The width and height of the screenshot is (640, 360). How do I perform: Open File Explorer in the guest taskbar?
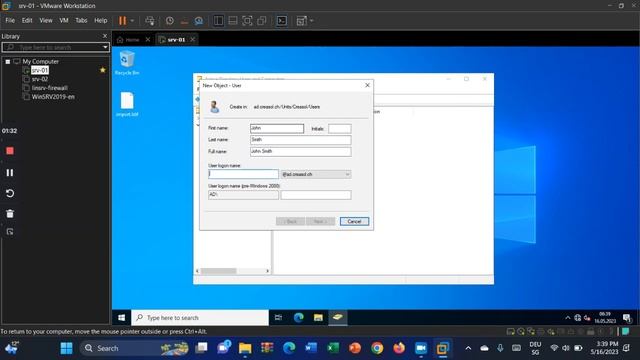point(318,318)
